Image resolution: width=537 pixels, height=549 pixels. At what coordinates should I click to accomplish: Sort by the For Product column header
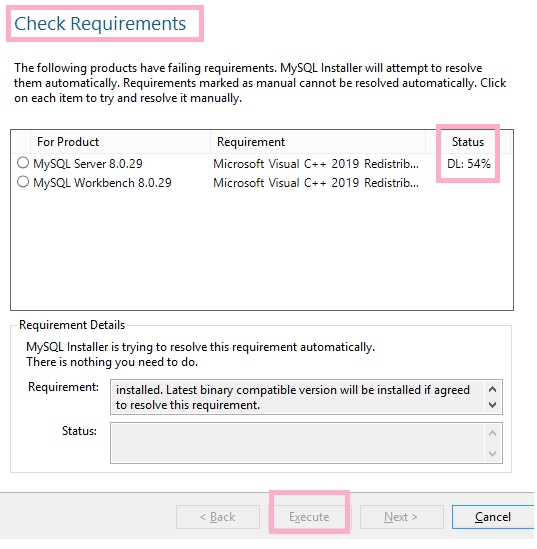[x=120, y=142]
